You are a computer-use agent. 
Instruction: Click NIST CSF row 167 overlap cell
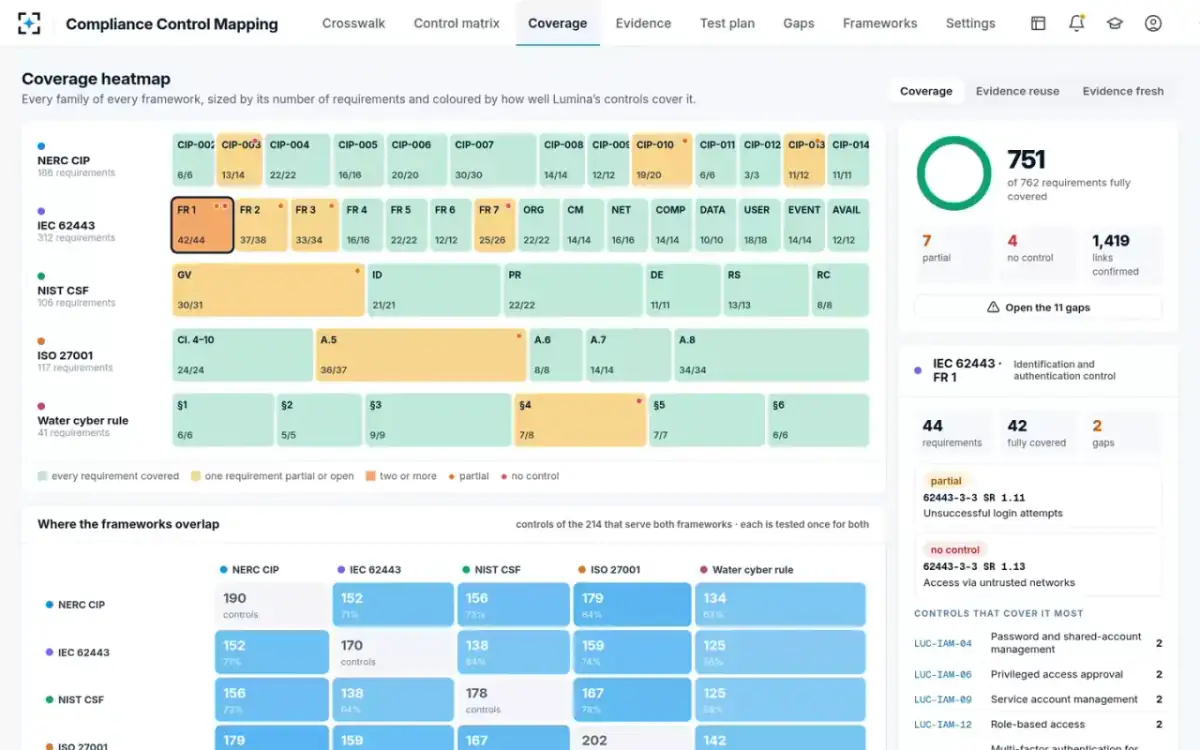coord(631,700)
